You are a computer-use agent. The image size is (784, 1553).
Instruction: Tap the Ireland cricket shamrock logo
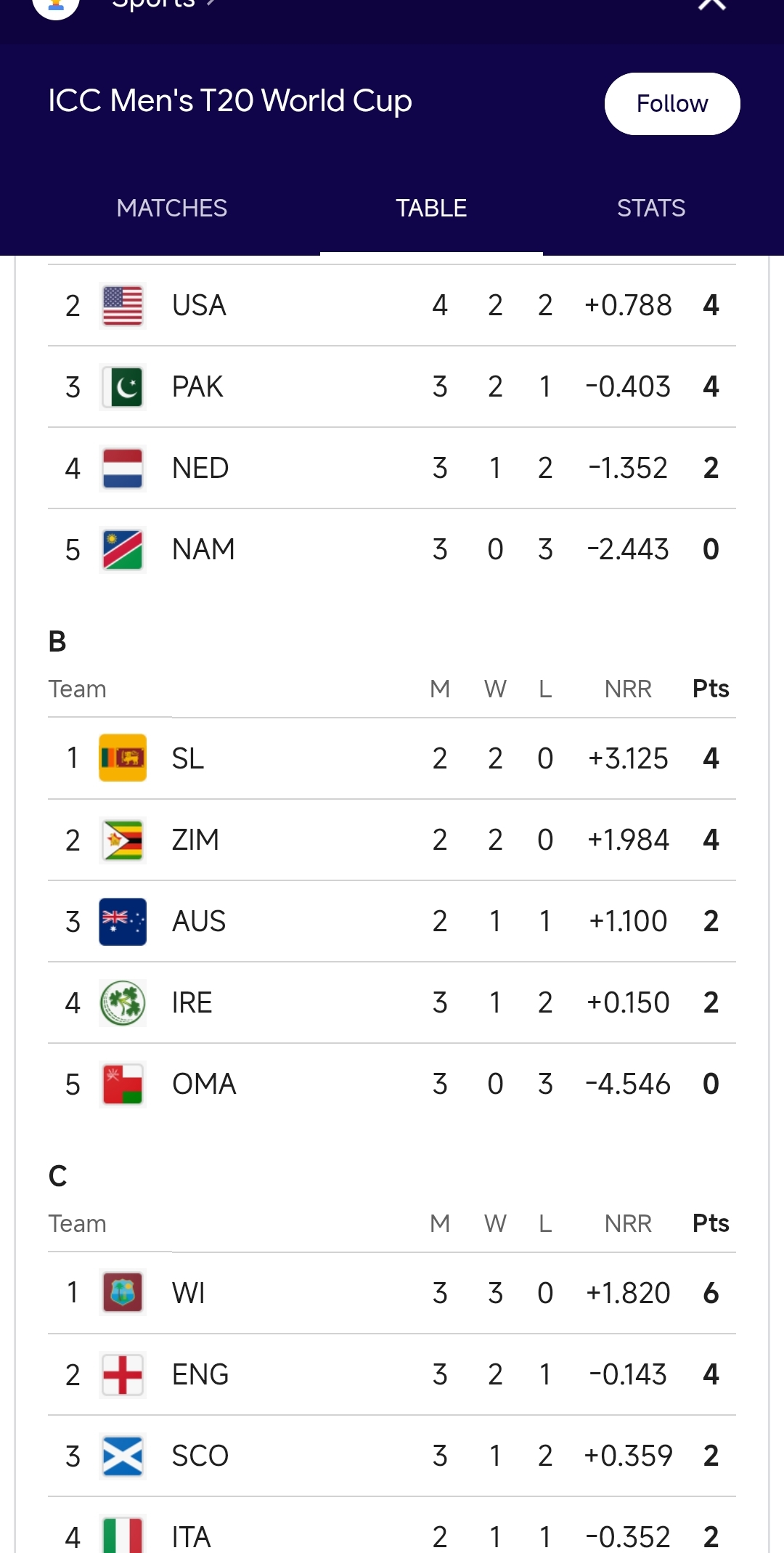click(x=123, y=1003)
